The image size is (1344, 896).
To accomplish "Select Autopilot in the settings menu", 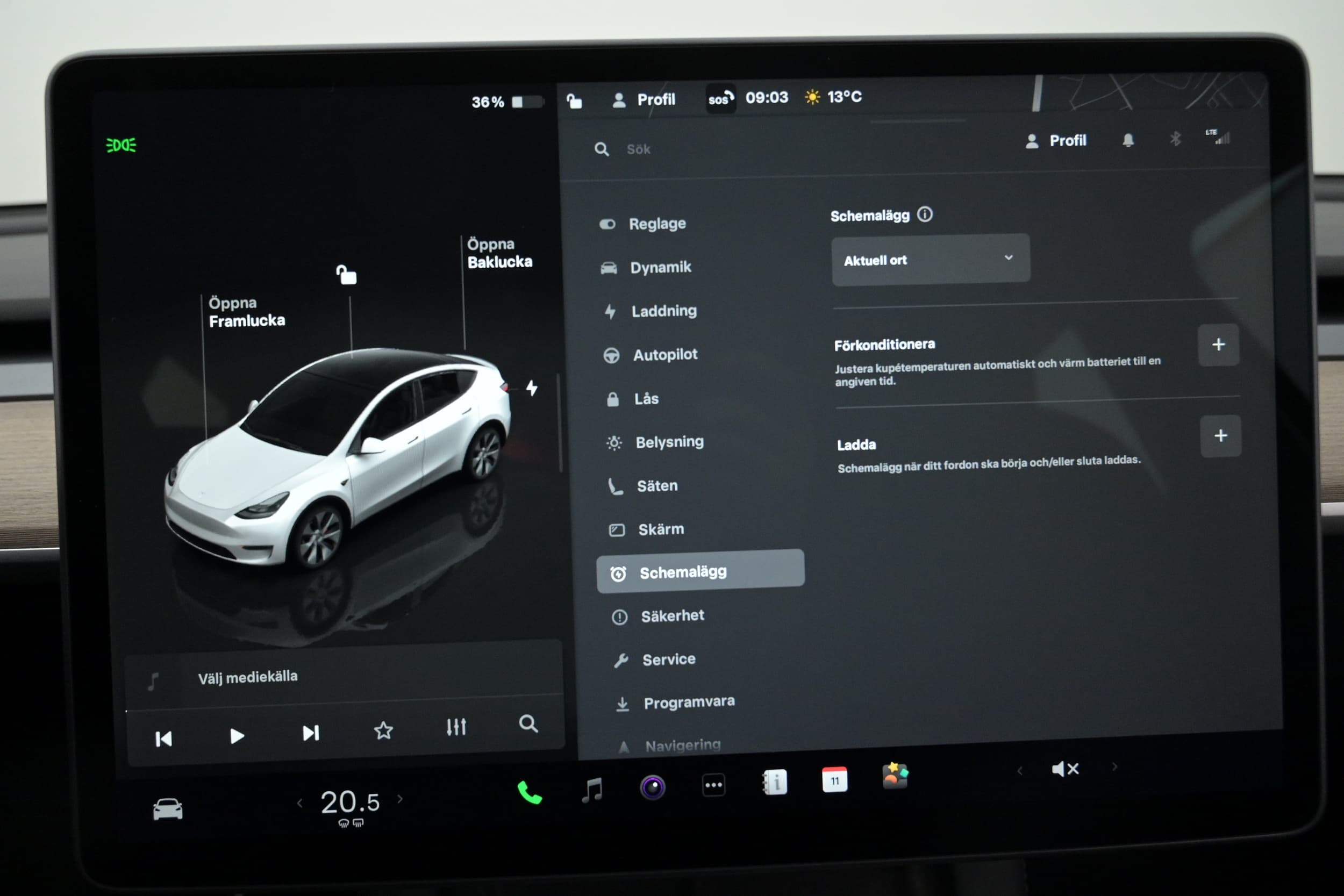I will 664,355.
